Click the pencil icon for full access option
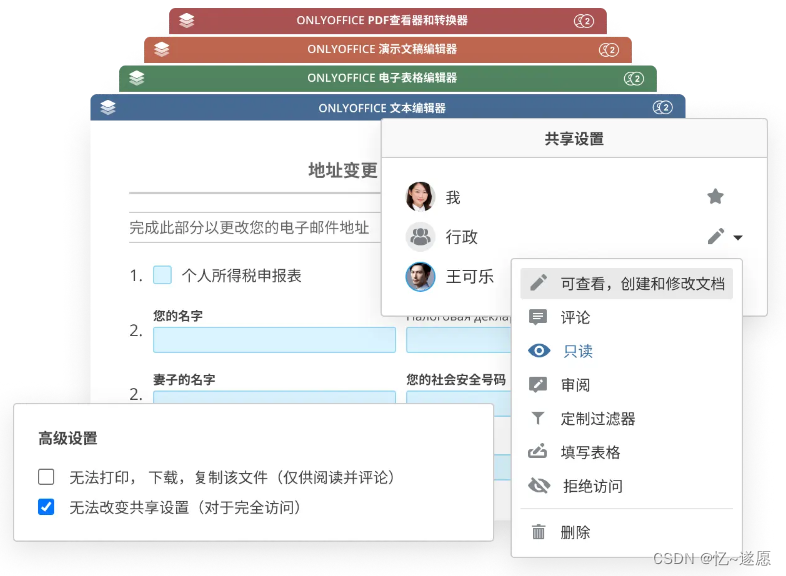 [539, 283]
